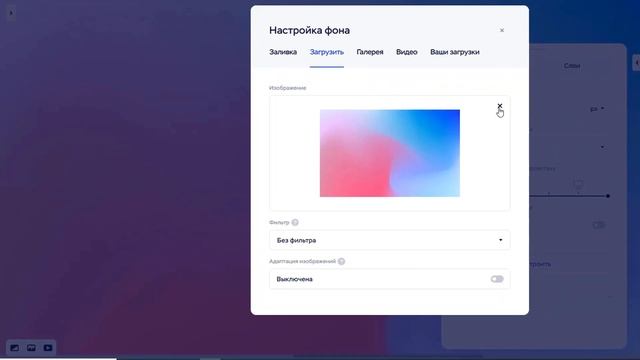Open help icon next to Фильтр
The height and width of the screenshot is (360, 640).
pyautogui.click(x=295, y=222)
